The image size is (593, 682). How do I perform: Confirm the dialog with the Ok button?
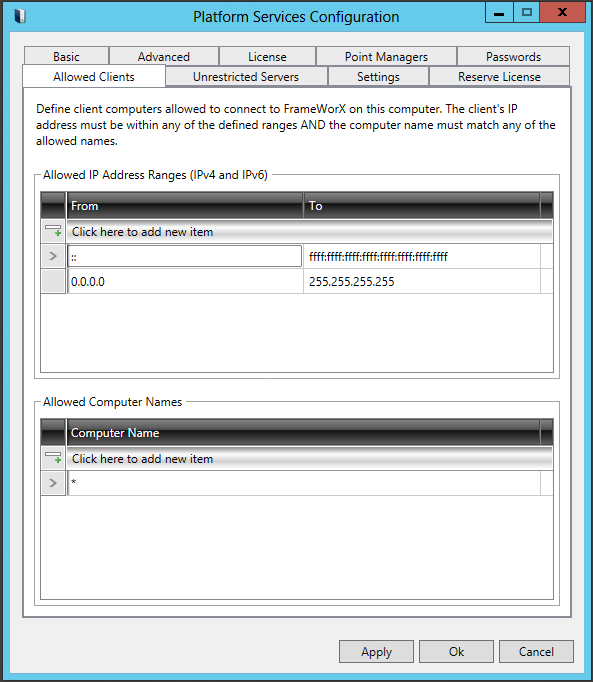456,651
